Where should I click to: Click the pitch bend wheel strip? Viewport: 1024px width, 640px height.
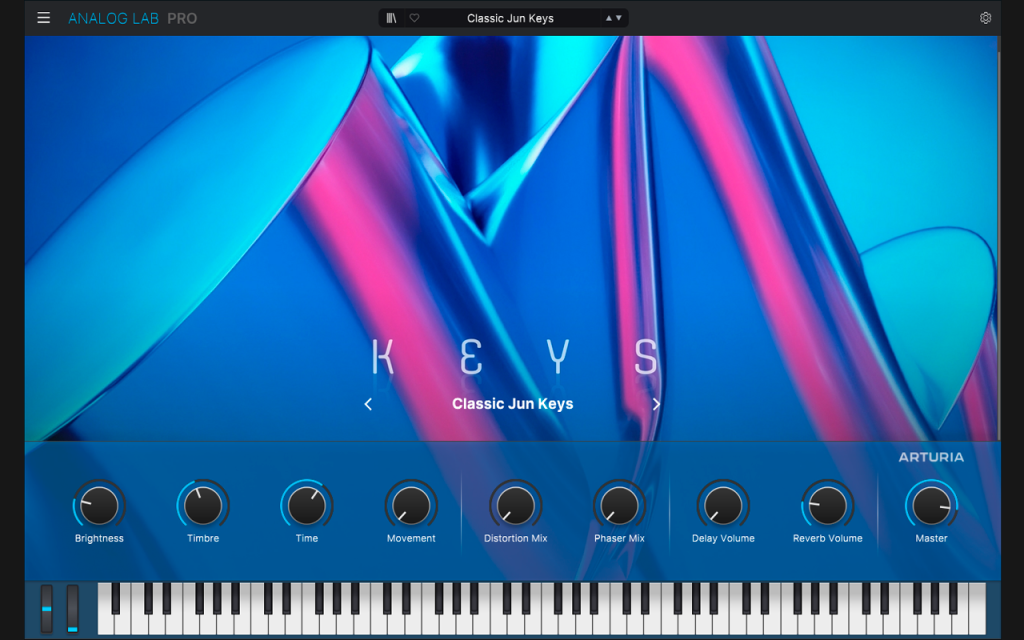click(46, 609)
